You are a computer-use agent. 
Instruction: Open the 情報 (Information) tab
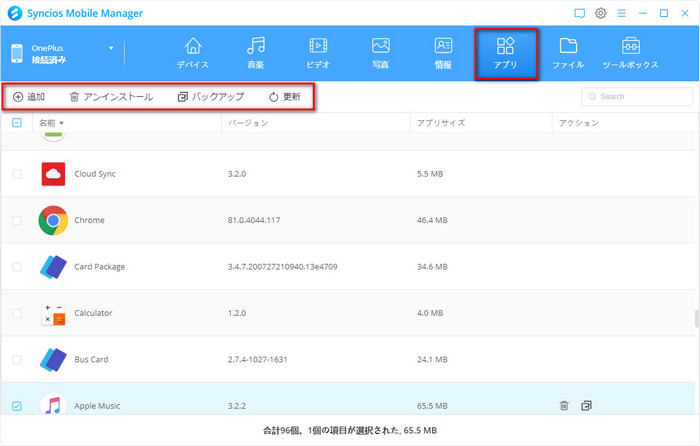click(x=443, y=53)
